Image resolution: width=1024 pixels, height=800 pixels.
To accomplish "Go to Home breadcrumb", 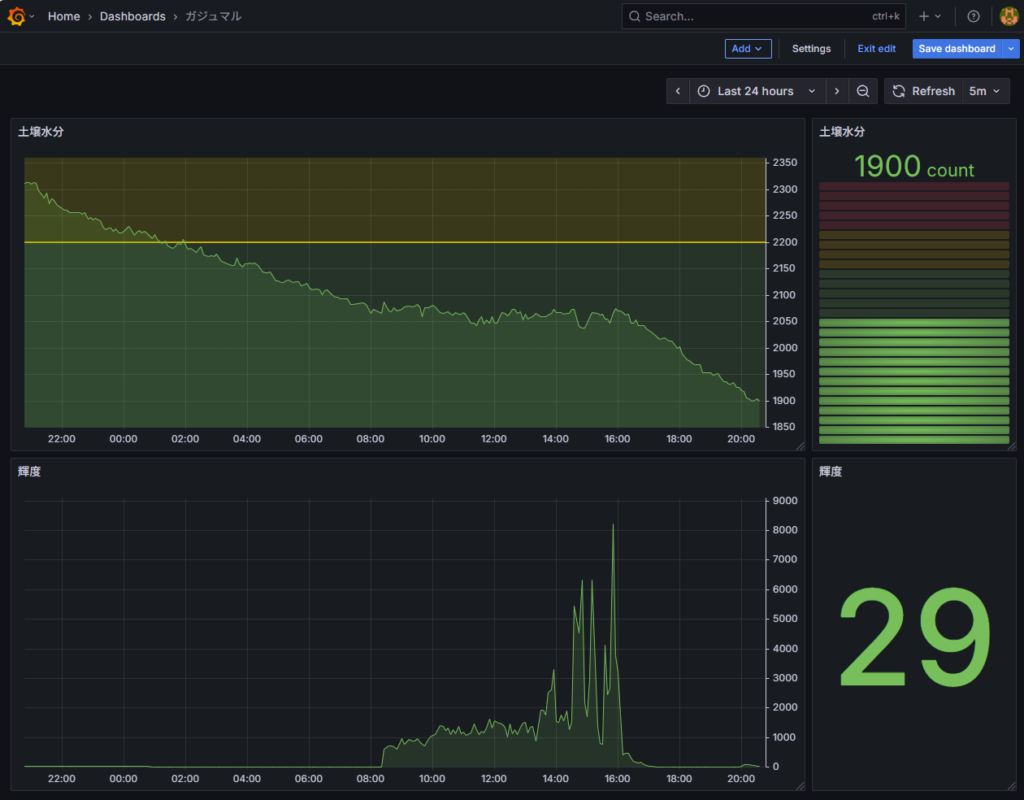I will (64, 16).
